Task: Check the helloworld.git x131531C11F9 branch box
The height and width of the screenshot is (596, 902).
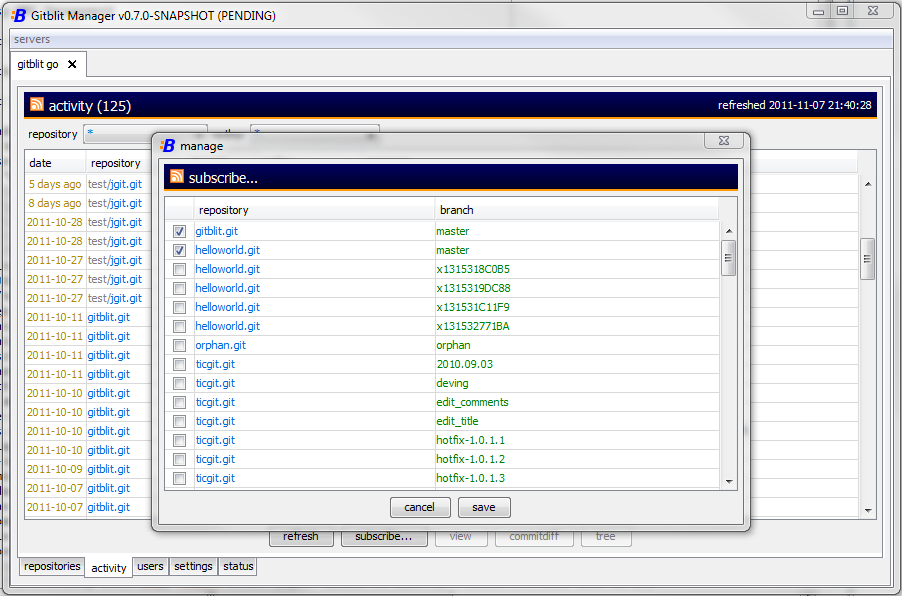Action: point(179,307)
